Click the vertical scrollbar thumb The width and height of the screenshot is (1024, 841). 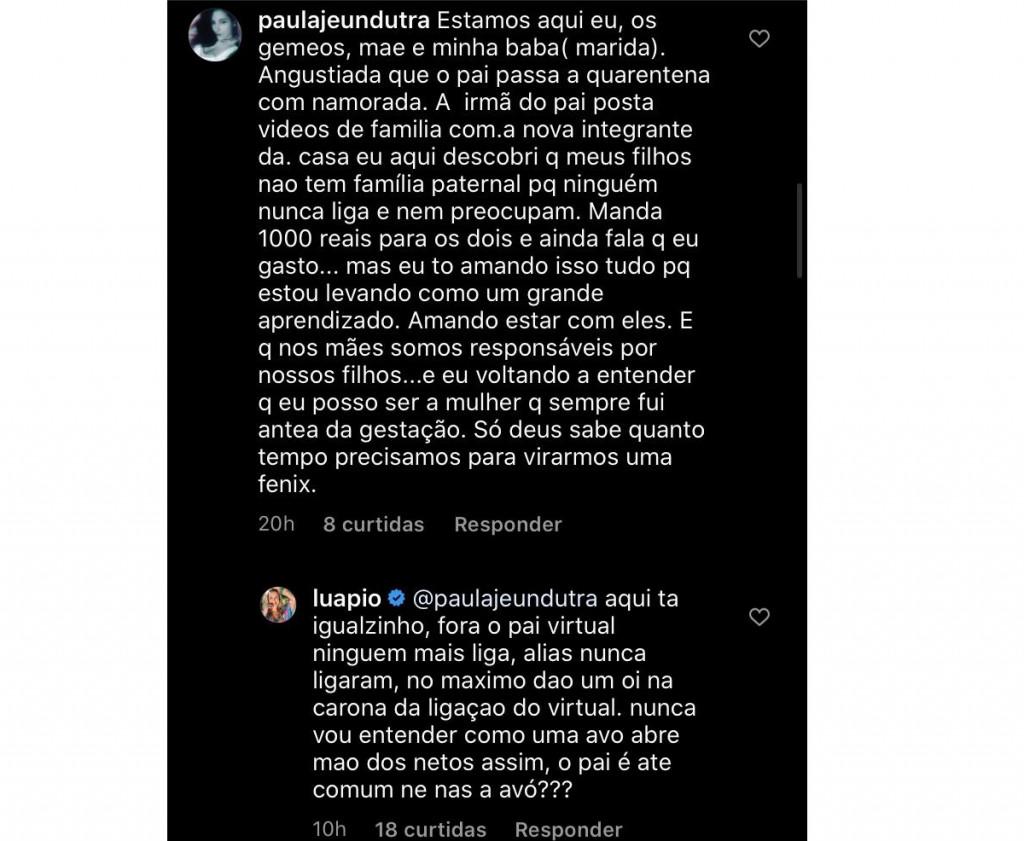click(799, 231)
